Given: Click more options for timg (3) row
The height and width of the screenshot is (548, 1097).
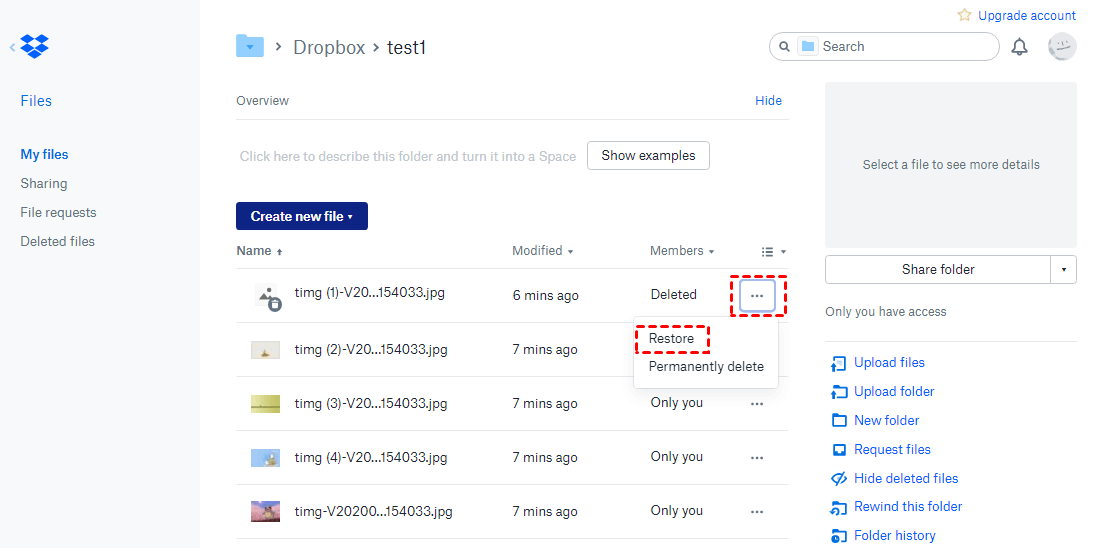Looking at the screenshot, I should [x=757, y=404].
